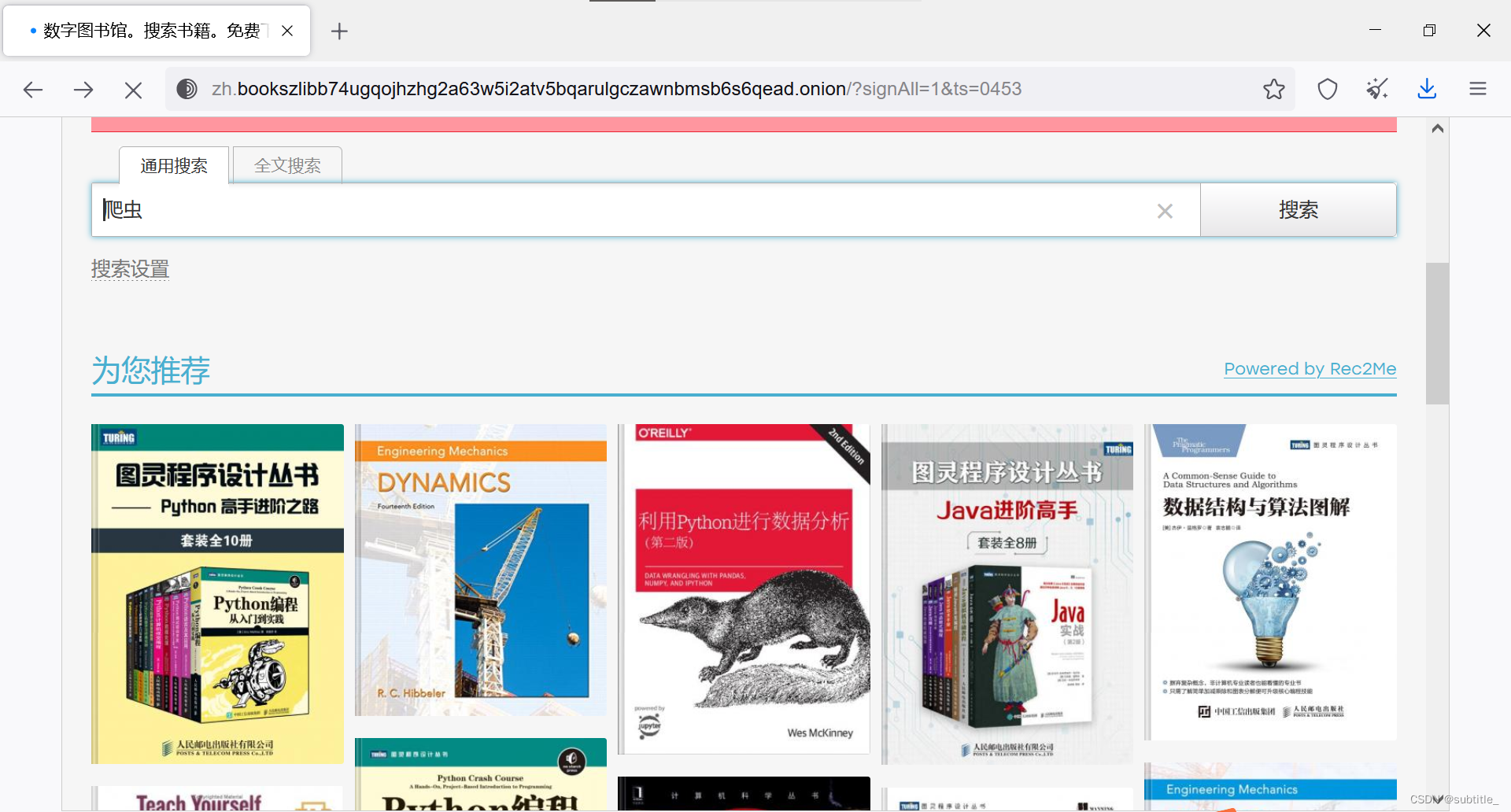Open the Python 高手进阶之路 book cover
1511x812 pixels.
(x=217, y=594)
